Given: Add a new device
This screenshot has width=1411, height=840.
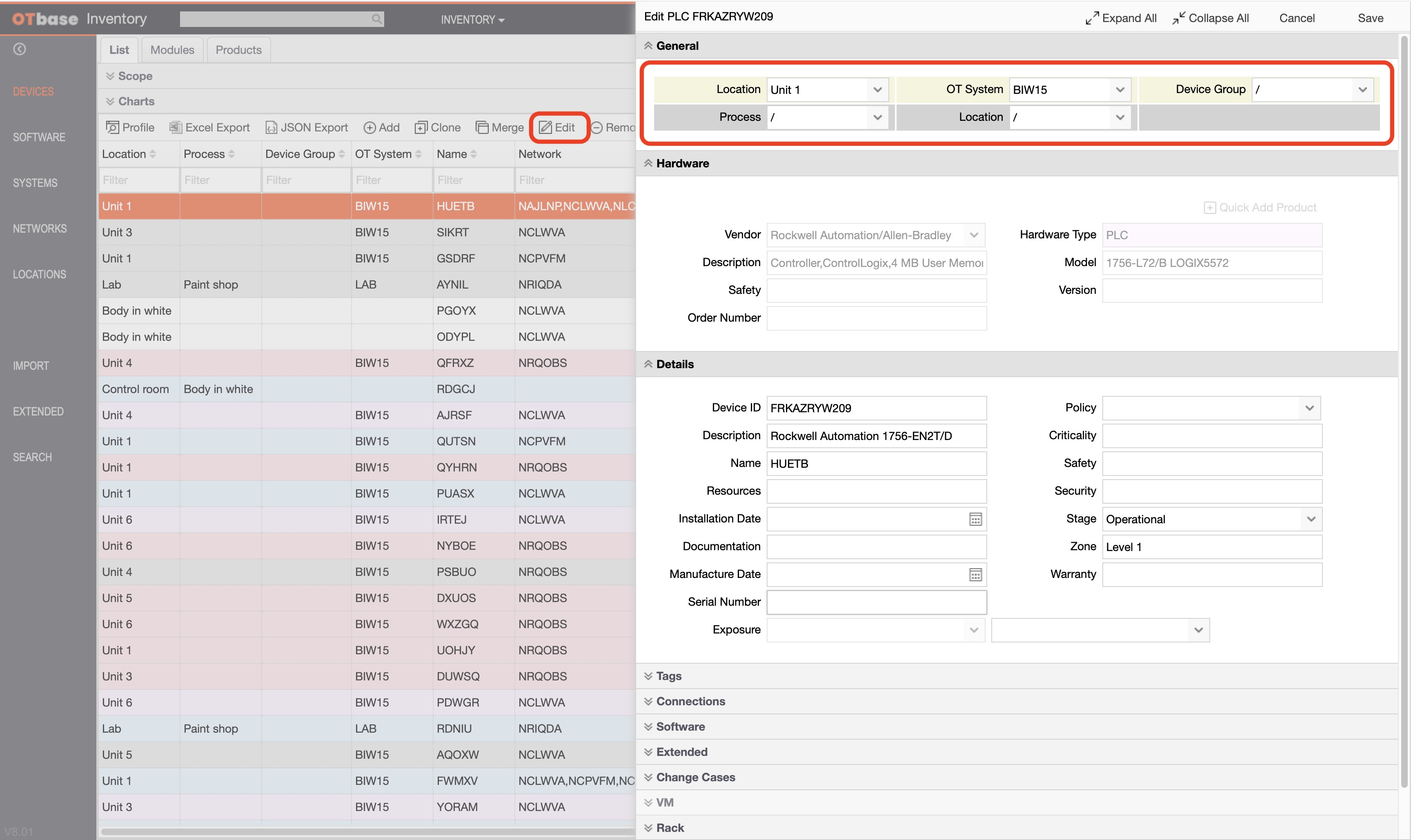Looking at the screenshot, I should click(382, 127).
